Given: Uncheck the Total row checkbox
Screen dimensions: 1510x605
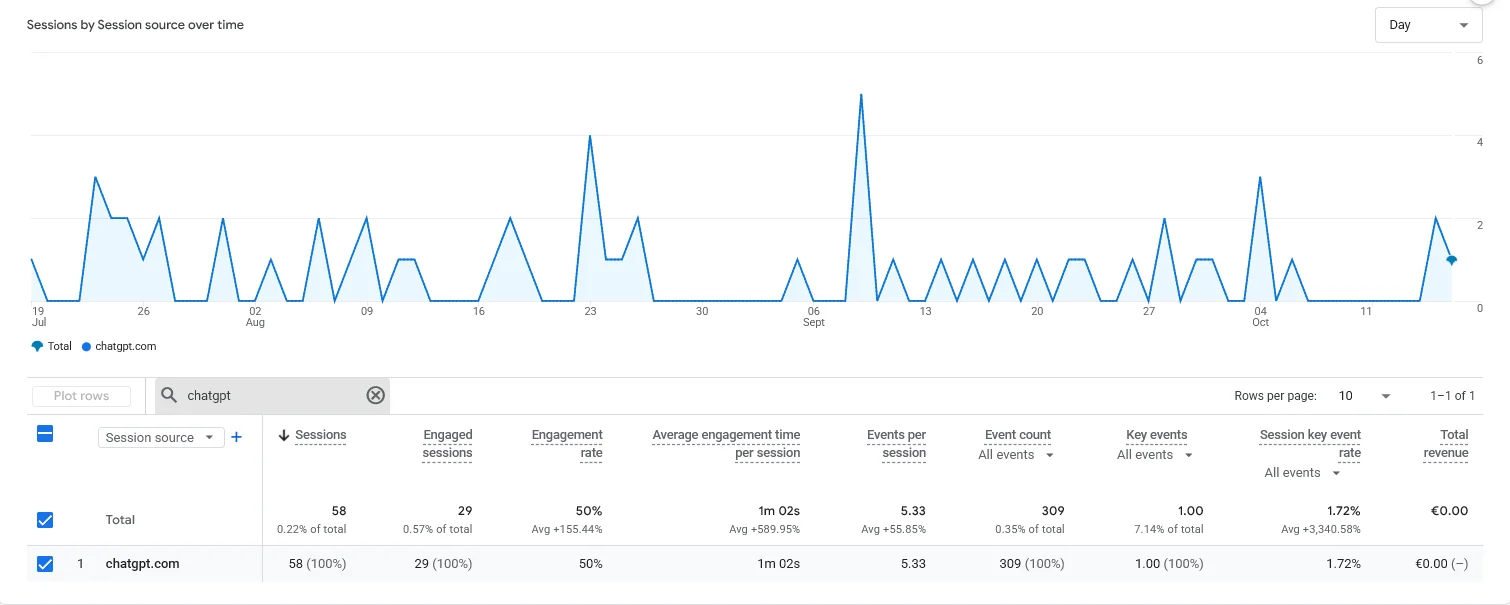Looking at the screenshot, I should (x=45, y=520).
